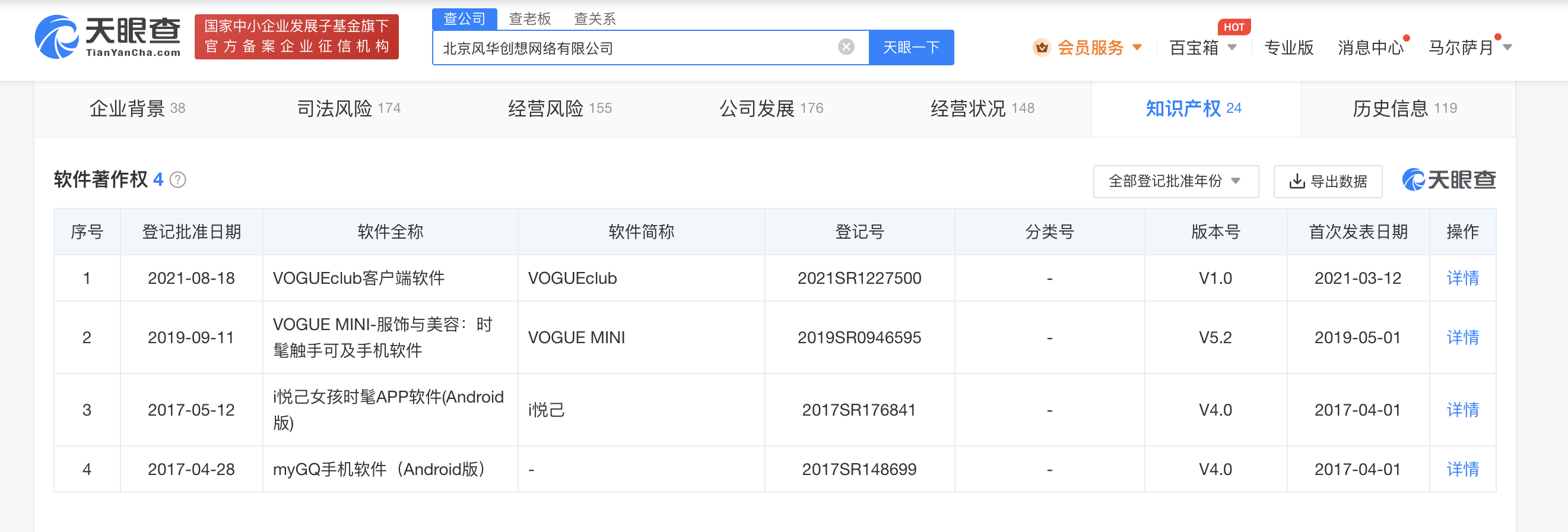This screenshot has width=1568, height=532.
Task: Open 详情 for myGQ手机软件
Action: tap(1462, 469)
